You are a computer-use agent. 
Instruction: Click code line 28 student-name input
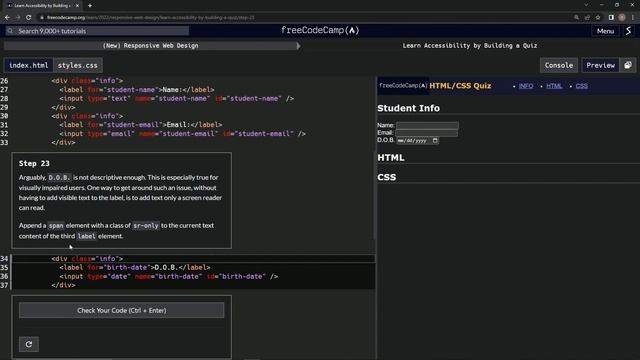(176, 98)
